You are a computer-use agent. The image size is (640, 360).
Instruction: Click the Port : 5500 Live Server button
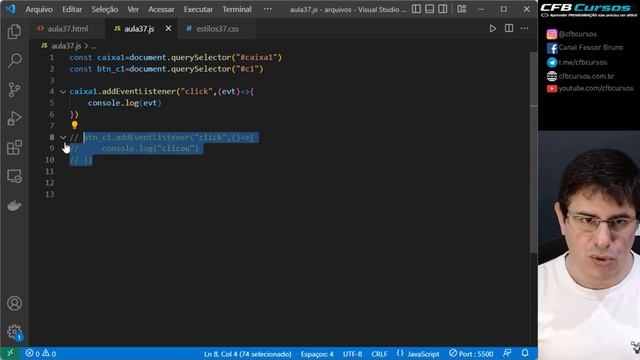pyautogui.click(x=471, y=353)
